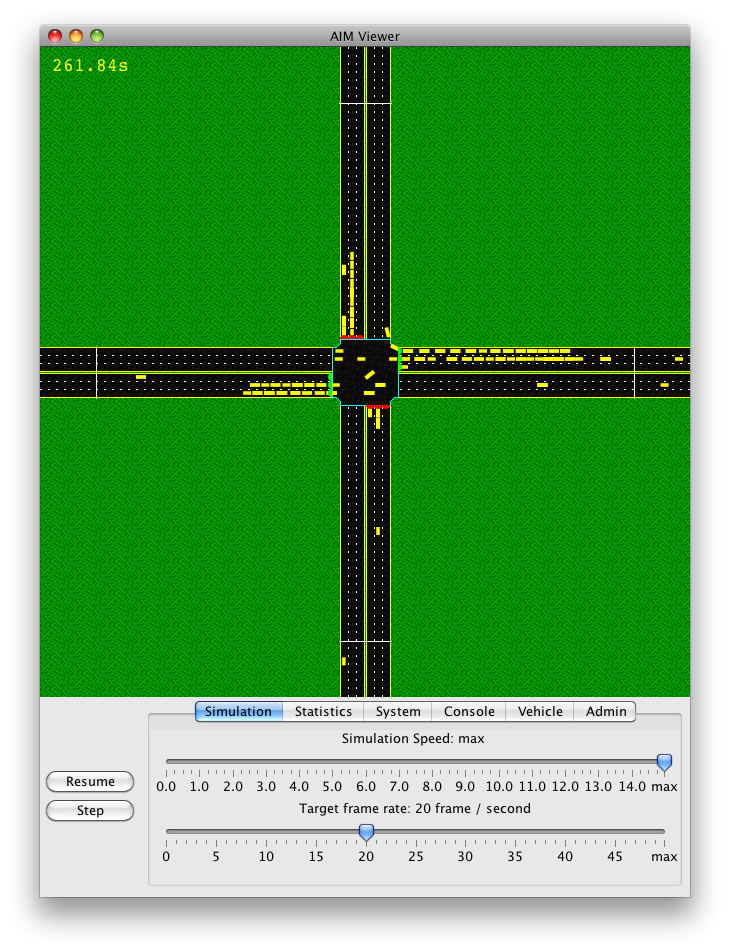
Task: Click the Resume button
Action: (x=90, y=782)
